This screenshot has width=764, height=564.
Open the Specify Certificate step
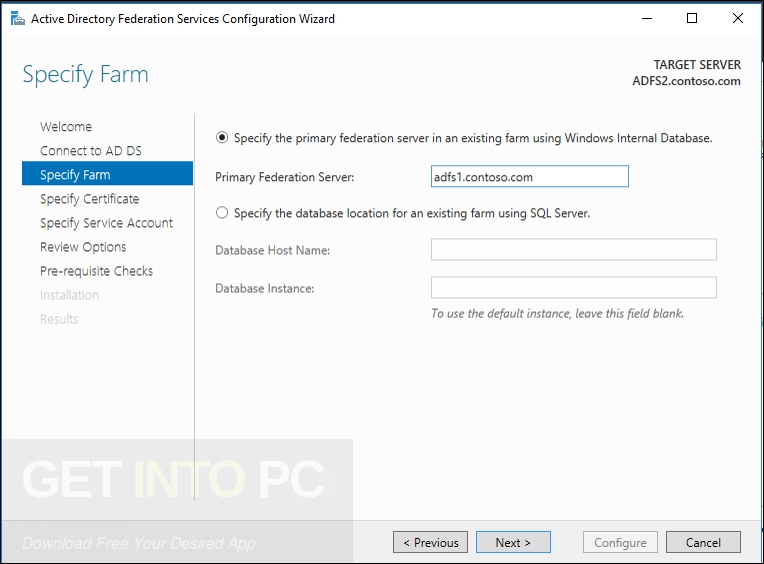click(x=90, y=199)
